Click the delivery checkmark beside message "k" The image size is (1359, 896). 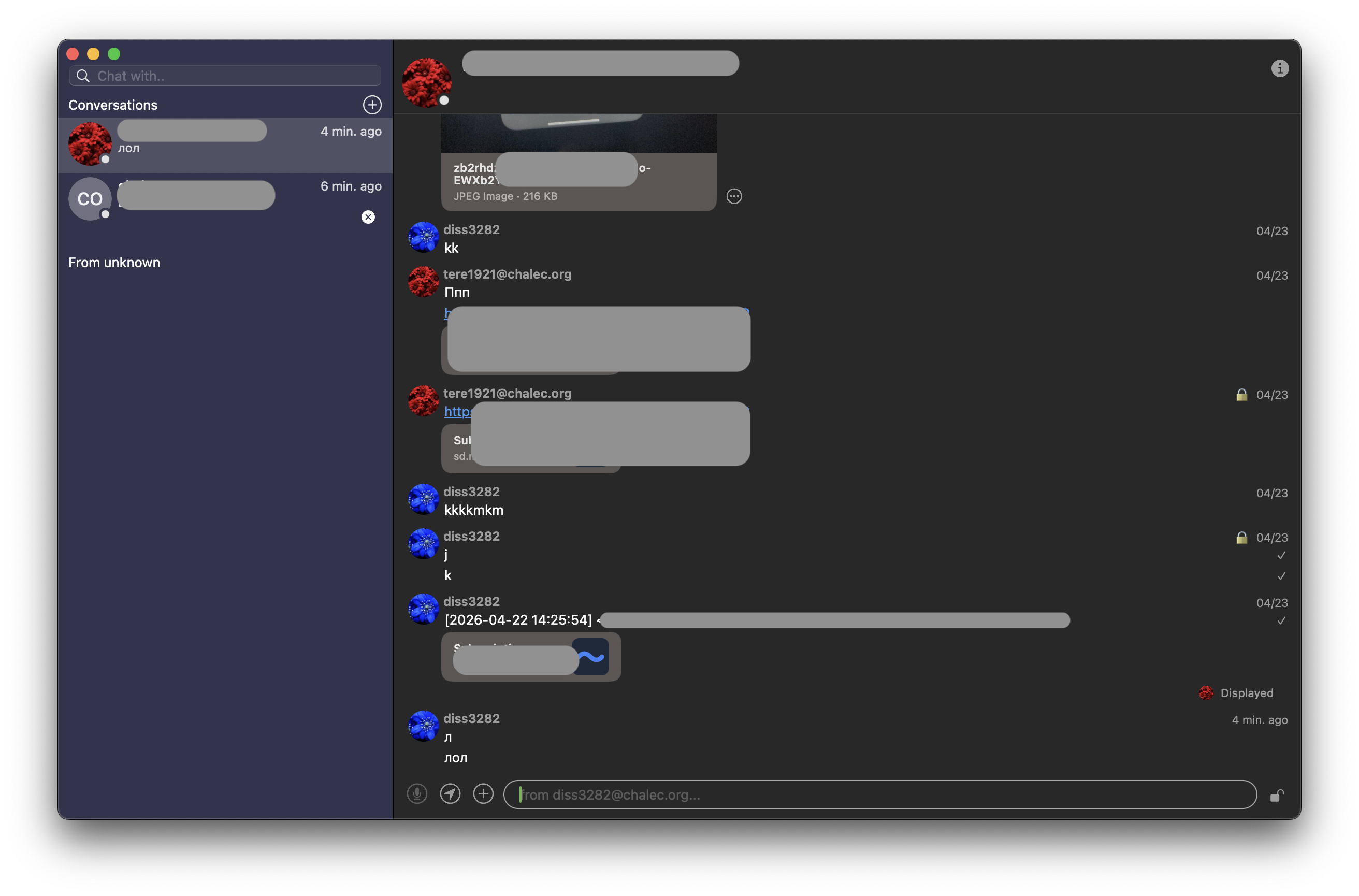(x=1281, y=576)
